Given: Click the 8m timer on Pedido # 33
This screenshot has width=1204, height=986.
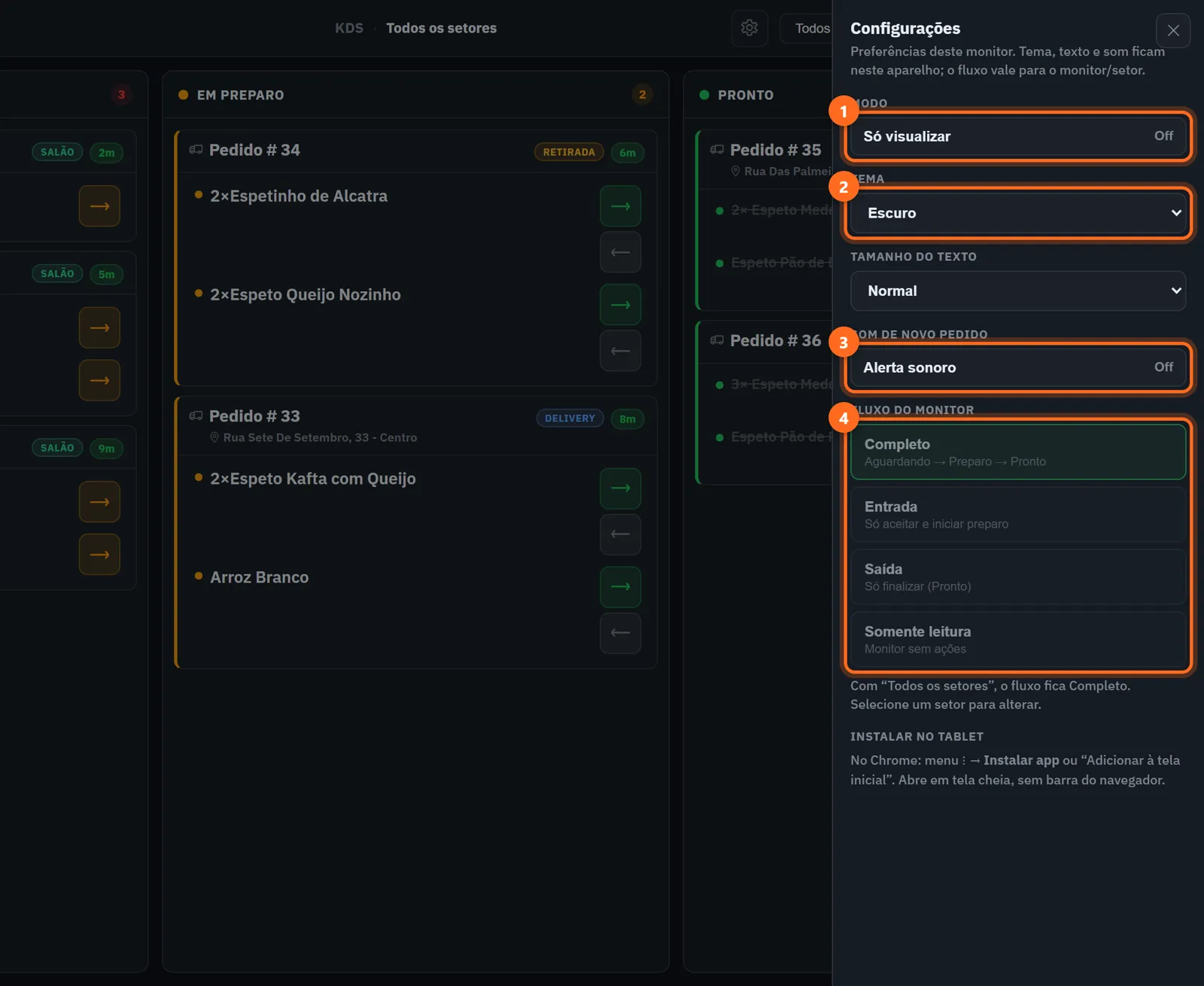Looking at the screenshot, I should [x=628, y=419].
